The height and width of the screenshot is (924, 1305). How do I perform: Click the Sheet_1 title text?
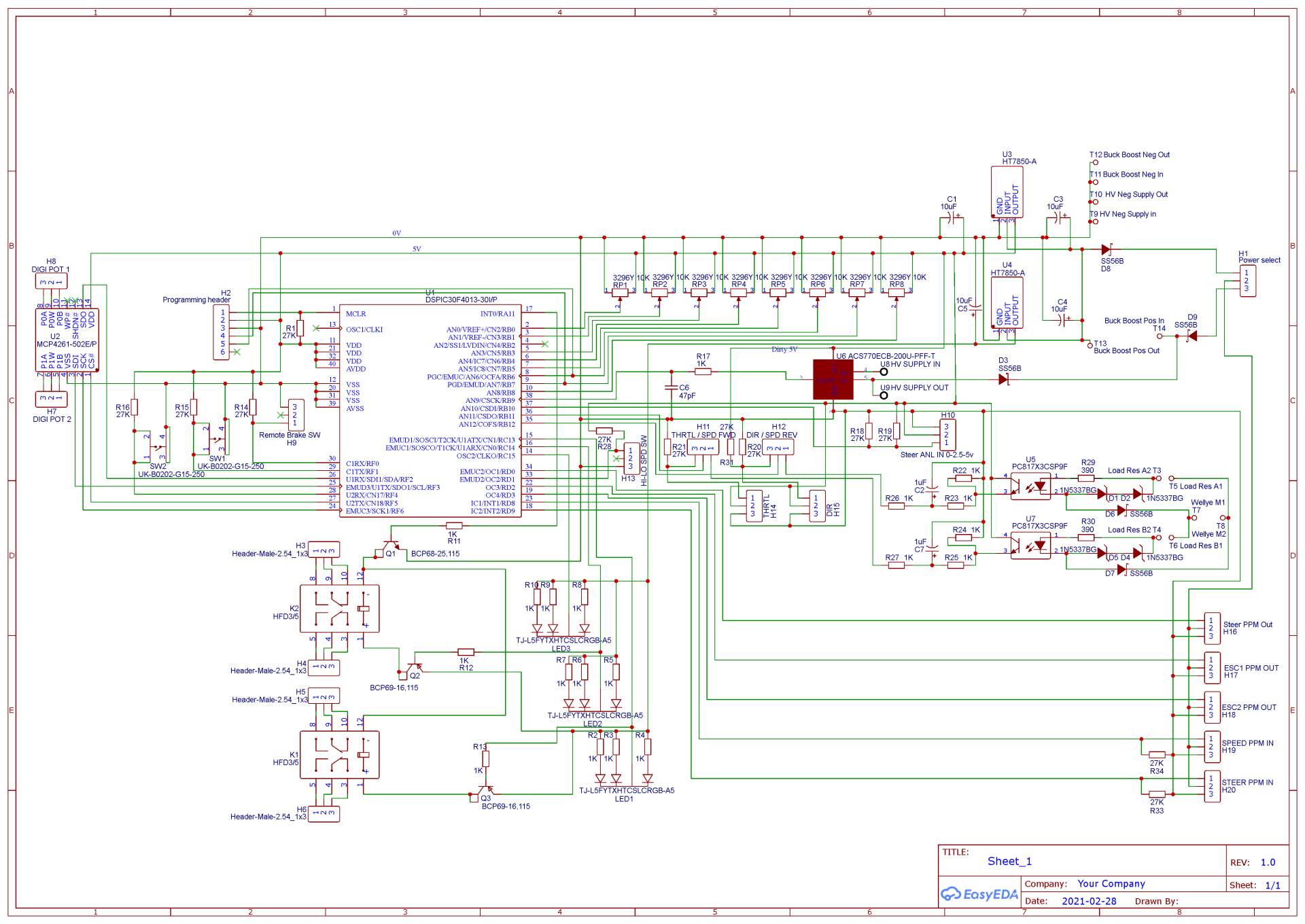click(1009, 861)
